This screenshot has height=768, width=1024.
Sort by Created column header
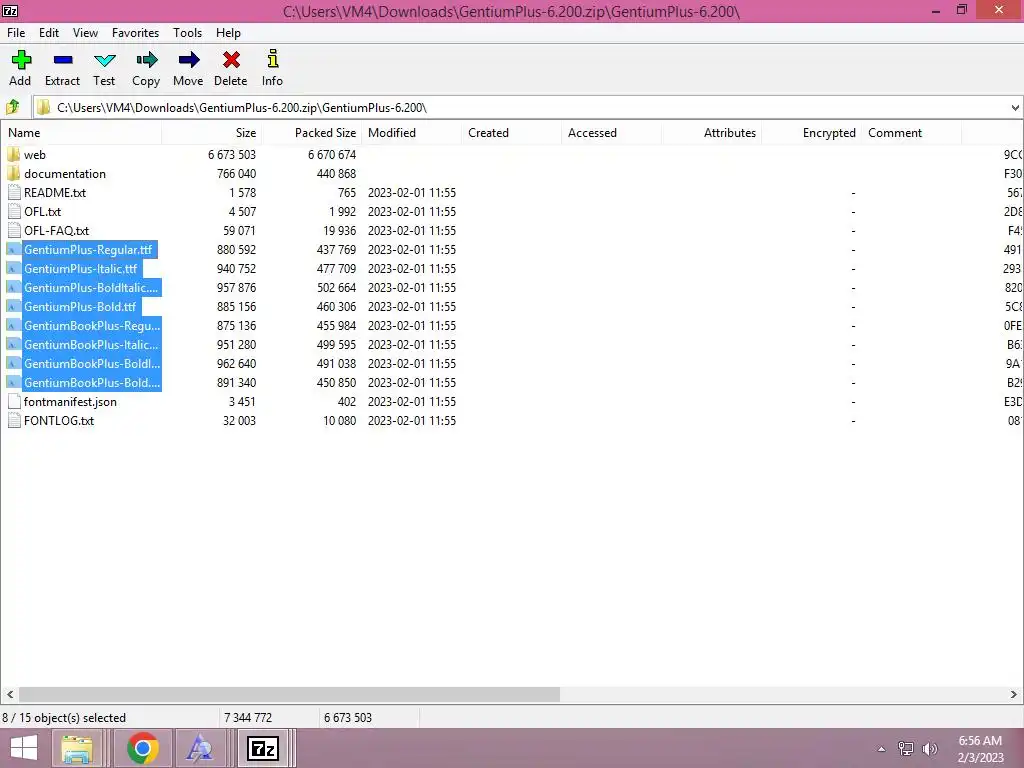pos(511,133)
